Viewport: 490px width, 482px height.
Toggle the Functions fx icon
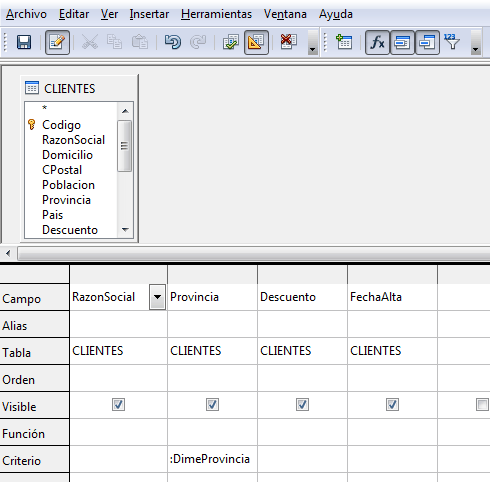click(x=377, y=42)
